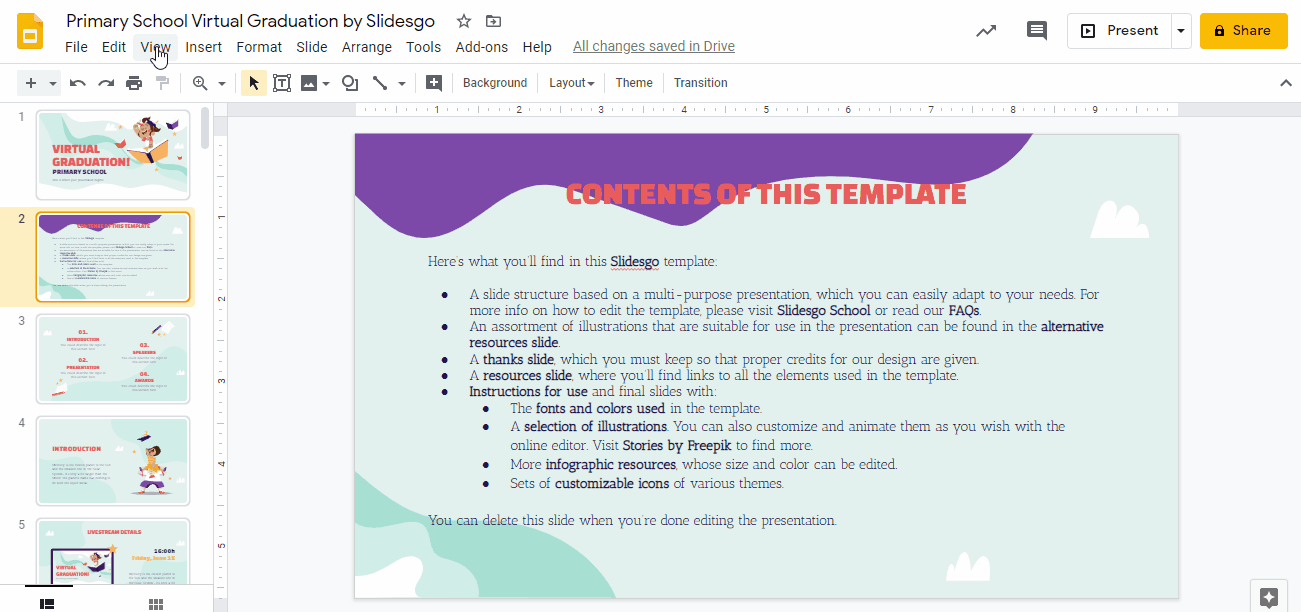Open the Layout dropdown

pos(572,83)
